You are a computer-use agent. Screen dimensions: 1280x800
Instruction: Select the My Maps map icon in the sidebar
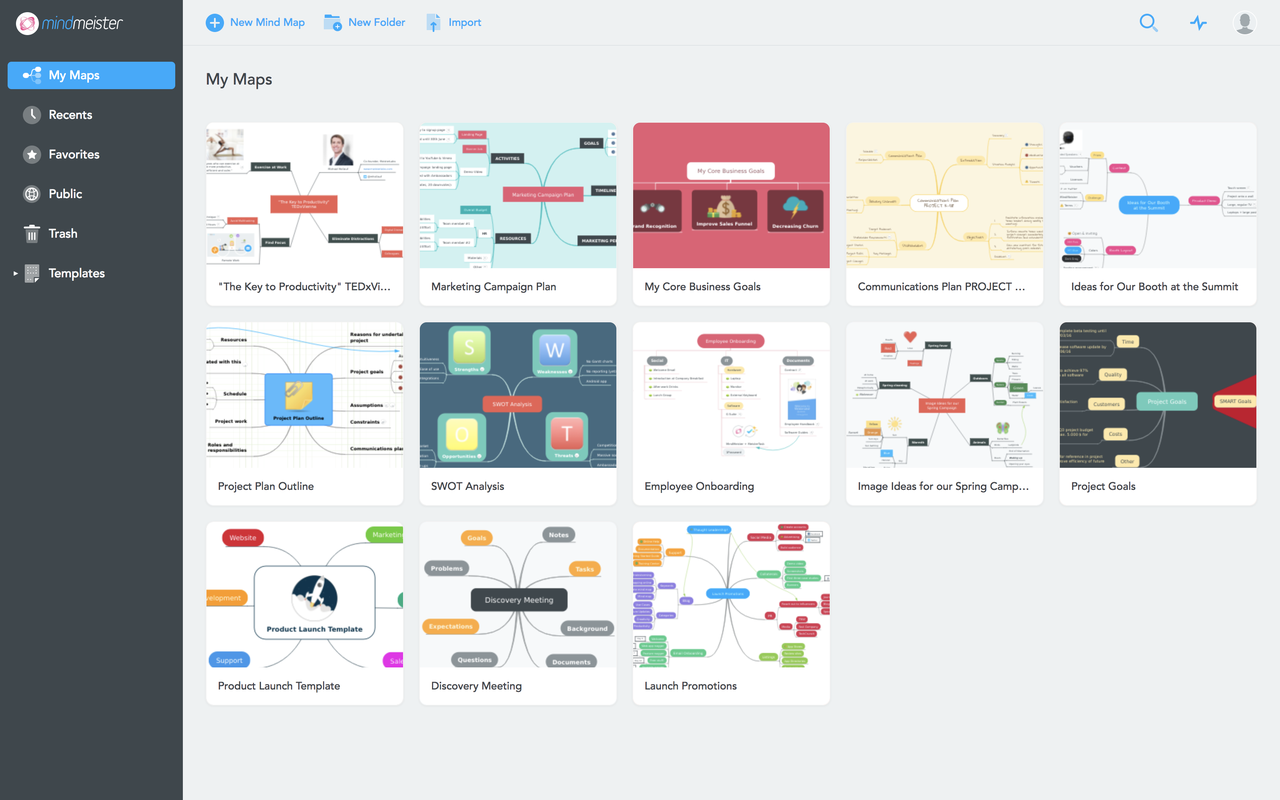pyautogui.click(x=33, y=75)
